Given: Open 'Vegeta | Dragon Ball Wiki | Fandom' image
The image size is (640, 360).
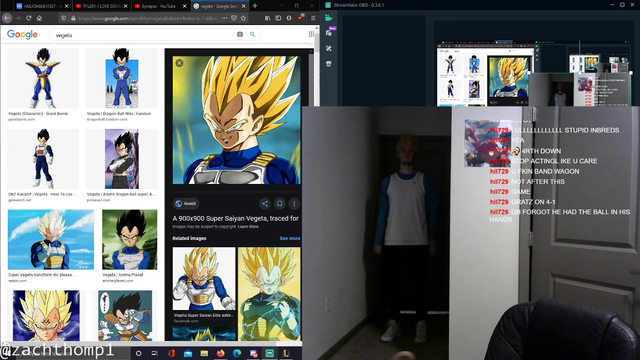Looking at the screenshot, I should (x=122, y=78).
